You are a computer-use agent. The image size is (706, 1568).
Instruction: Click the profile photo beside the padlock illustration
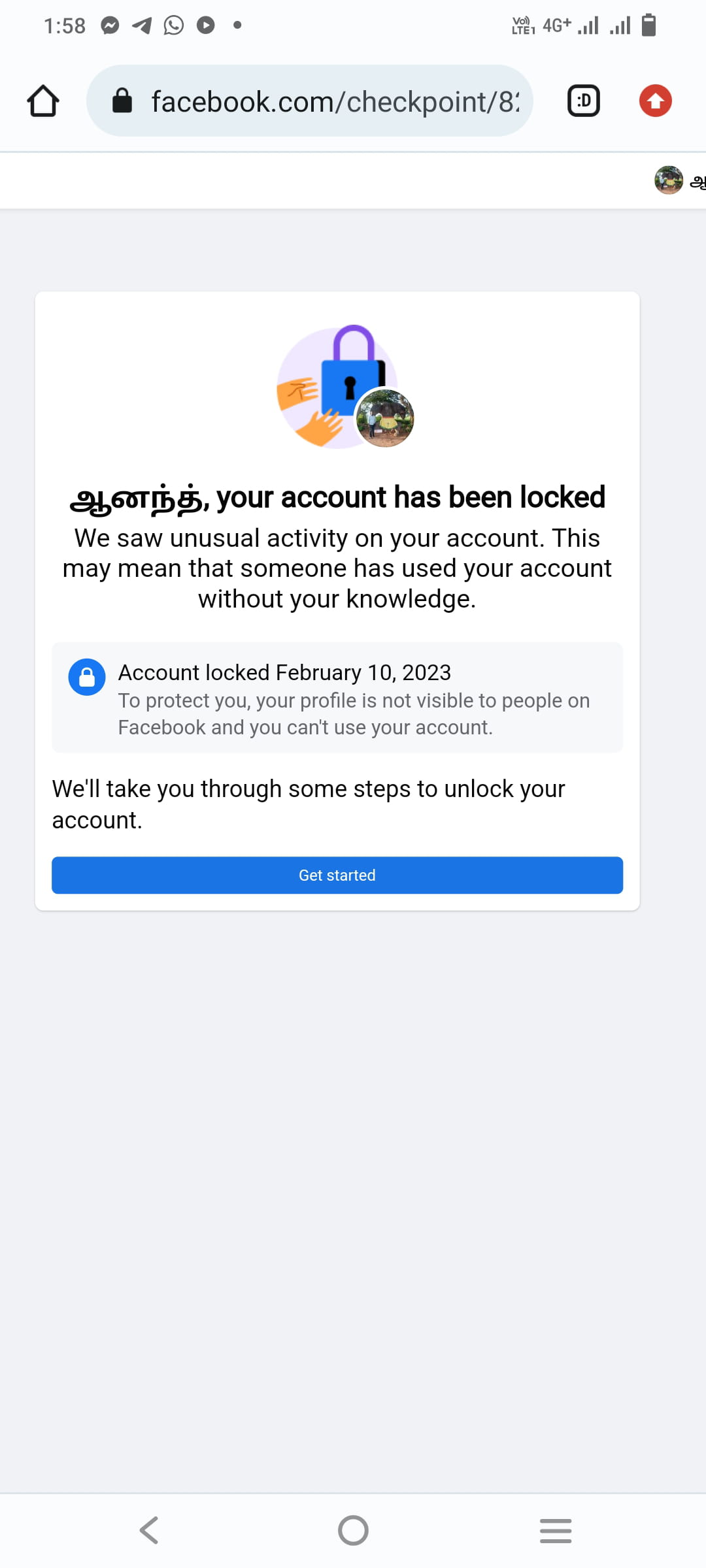pyautogui.click(x=385, y=418)
